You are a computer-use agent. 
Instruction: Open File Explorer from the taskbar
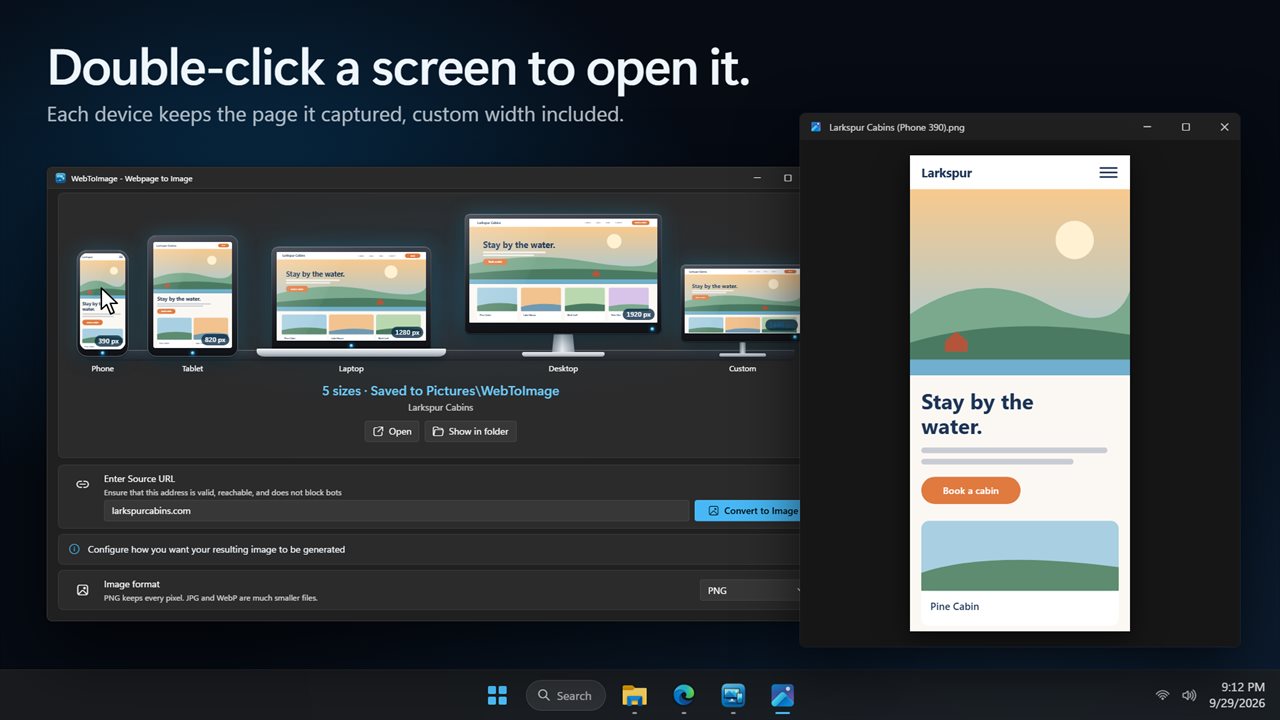point(634,695)
